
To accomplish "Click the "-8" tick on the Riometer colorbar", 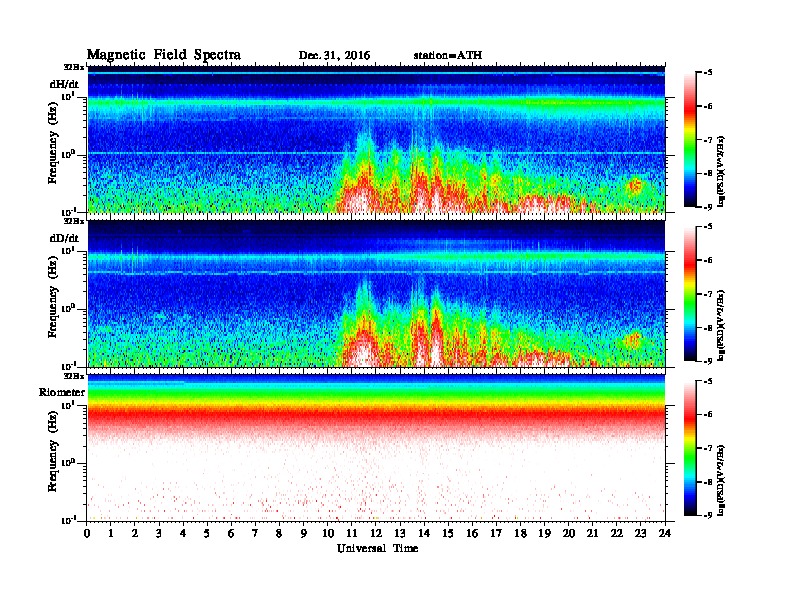I will pos(708,482).
